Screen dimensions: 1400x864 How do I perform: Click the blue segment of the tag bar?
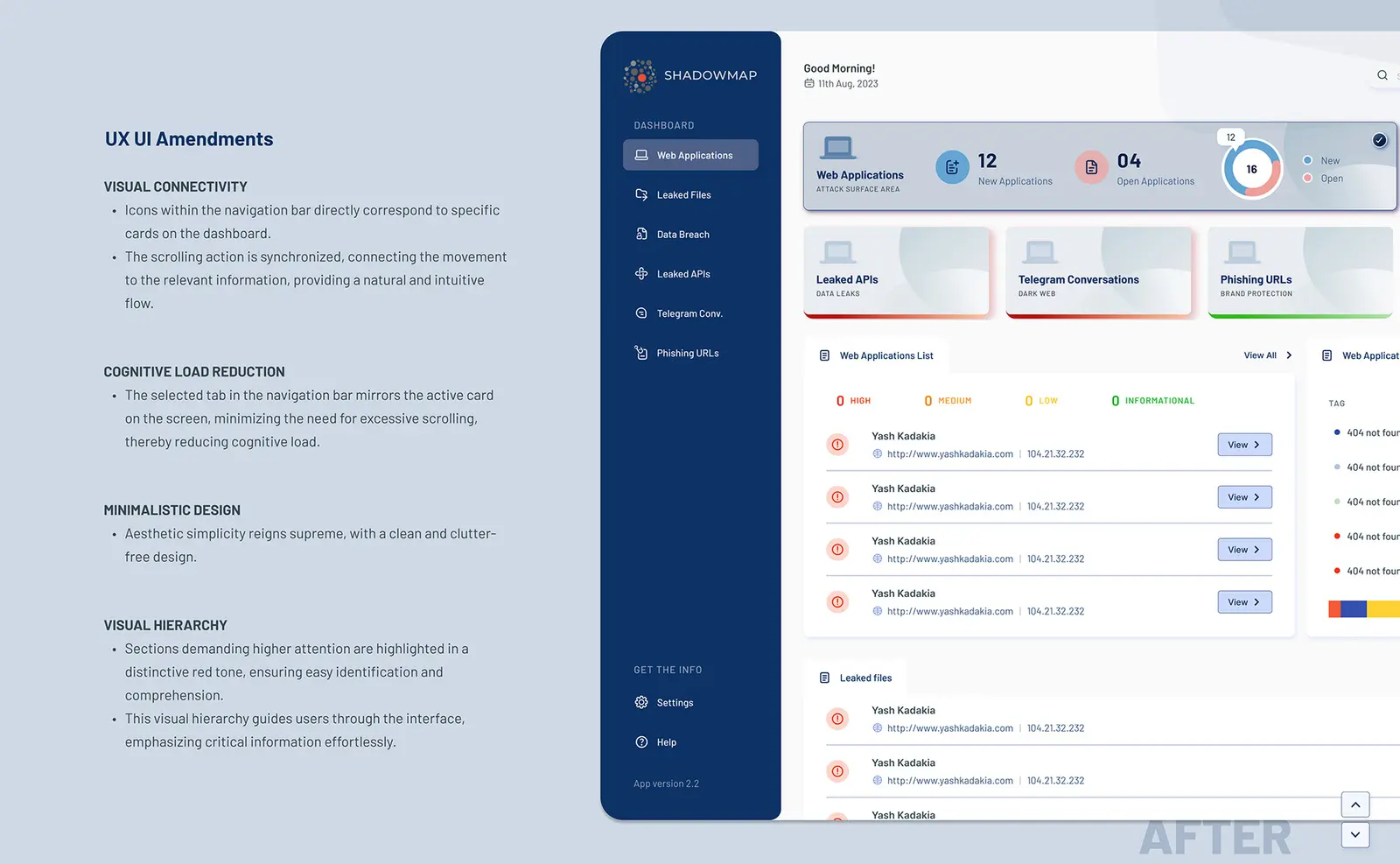(x=1354, y=609)
